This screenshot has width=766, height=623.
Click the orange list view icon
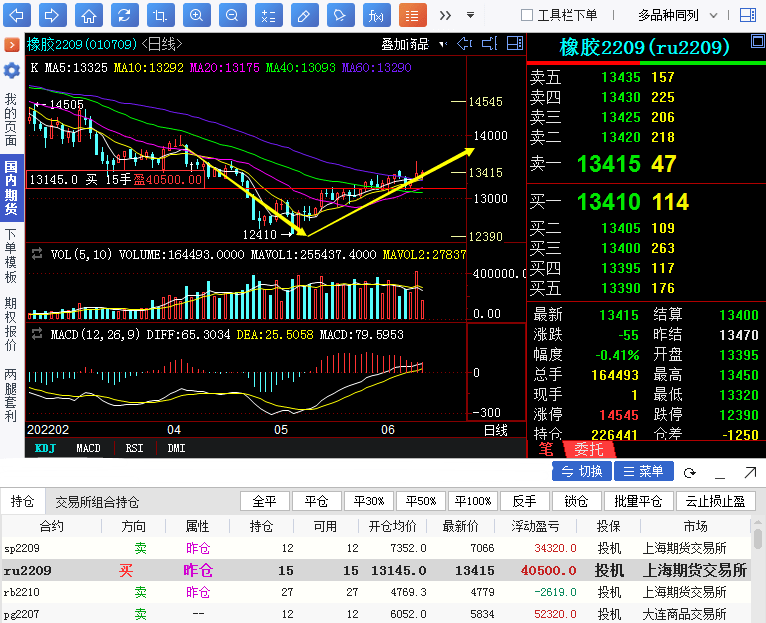click(x=412, y=15)
